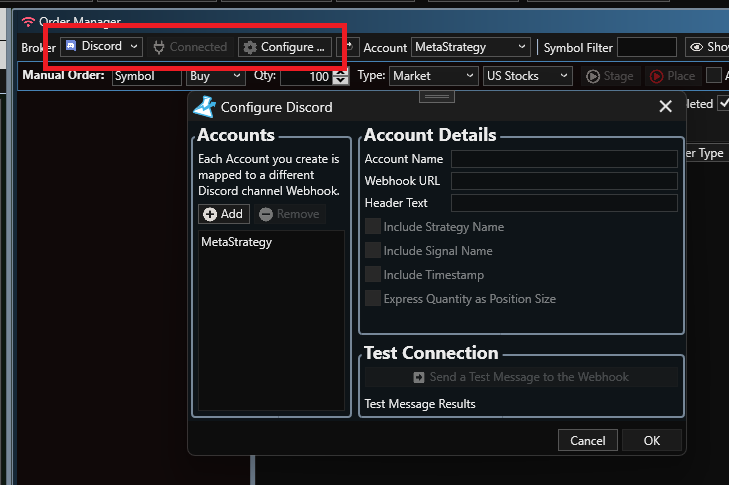Viewport: 729px width, 485px height.
Task: Click the Place order button
Action: point(672,76)
